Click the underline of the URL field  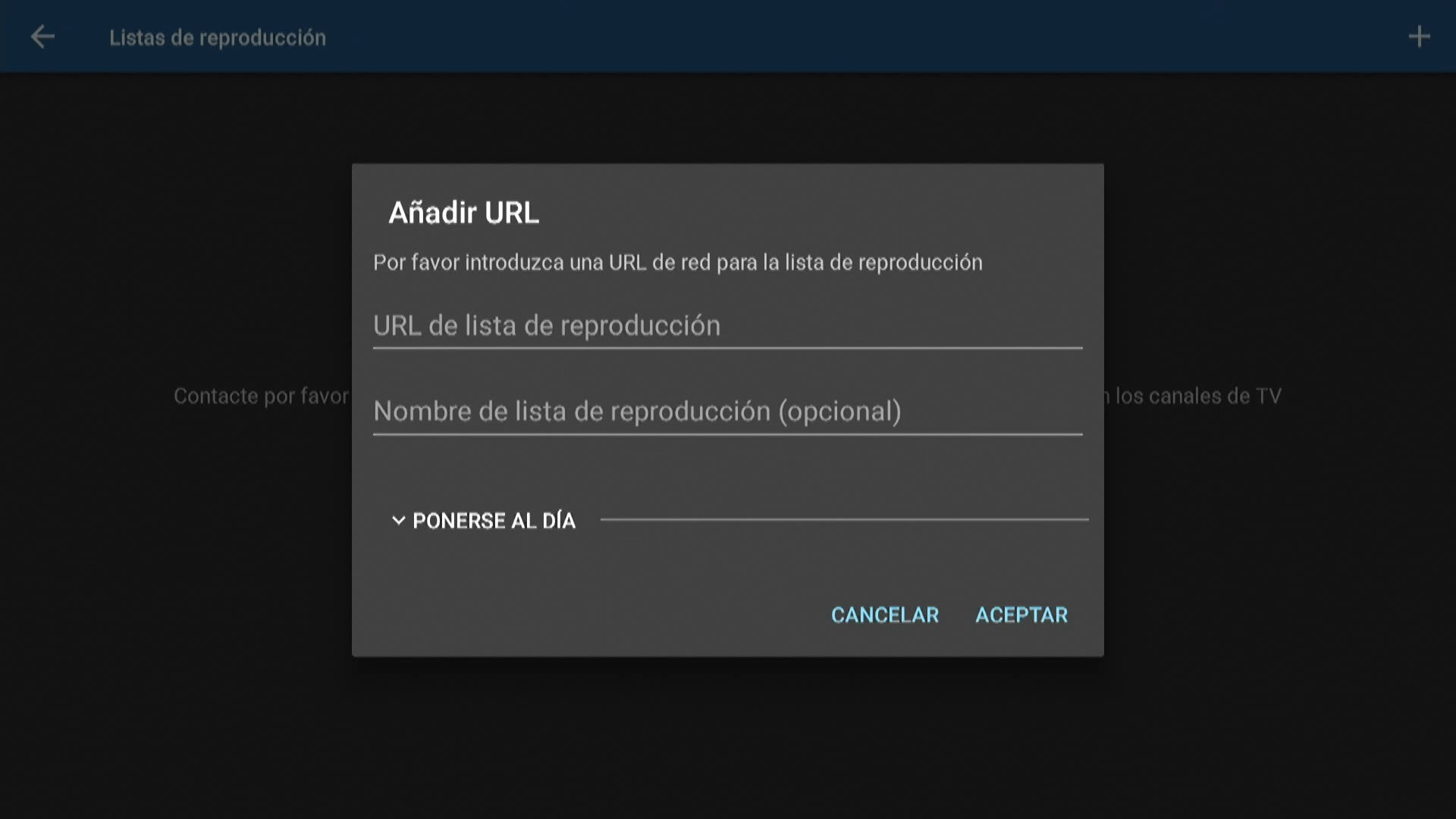(x=727, y=348)
